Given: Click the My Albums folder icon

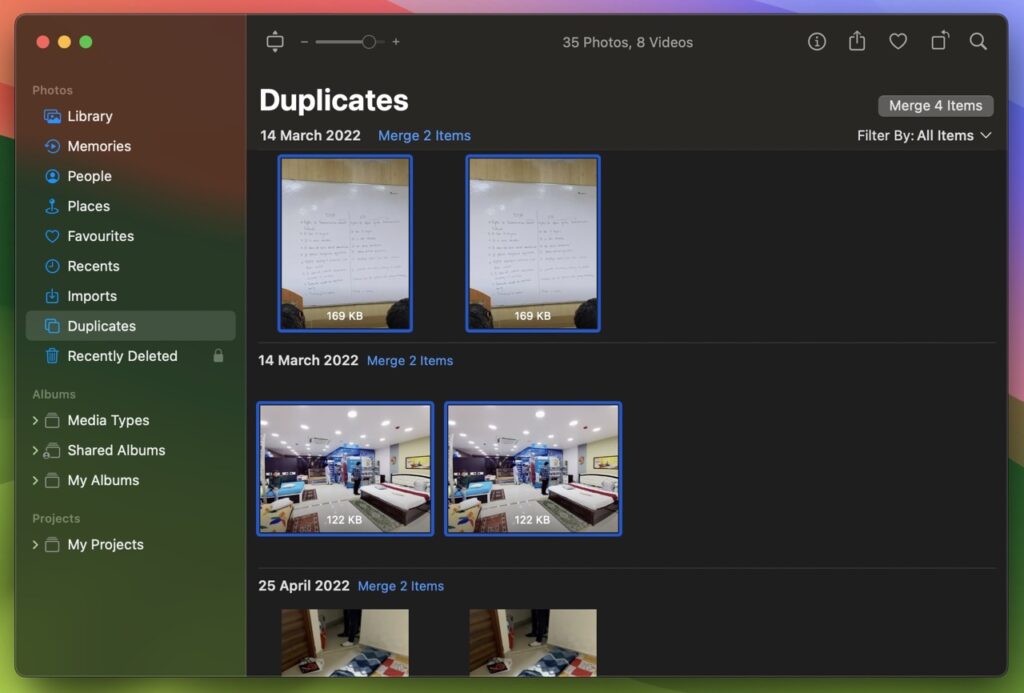Looking at the screenshot, I should [x=52, y=481].
